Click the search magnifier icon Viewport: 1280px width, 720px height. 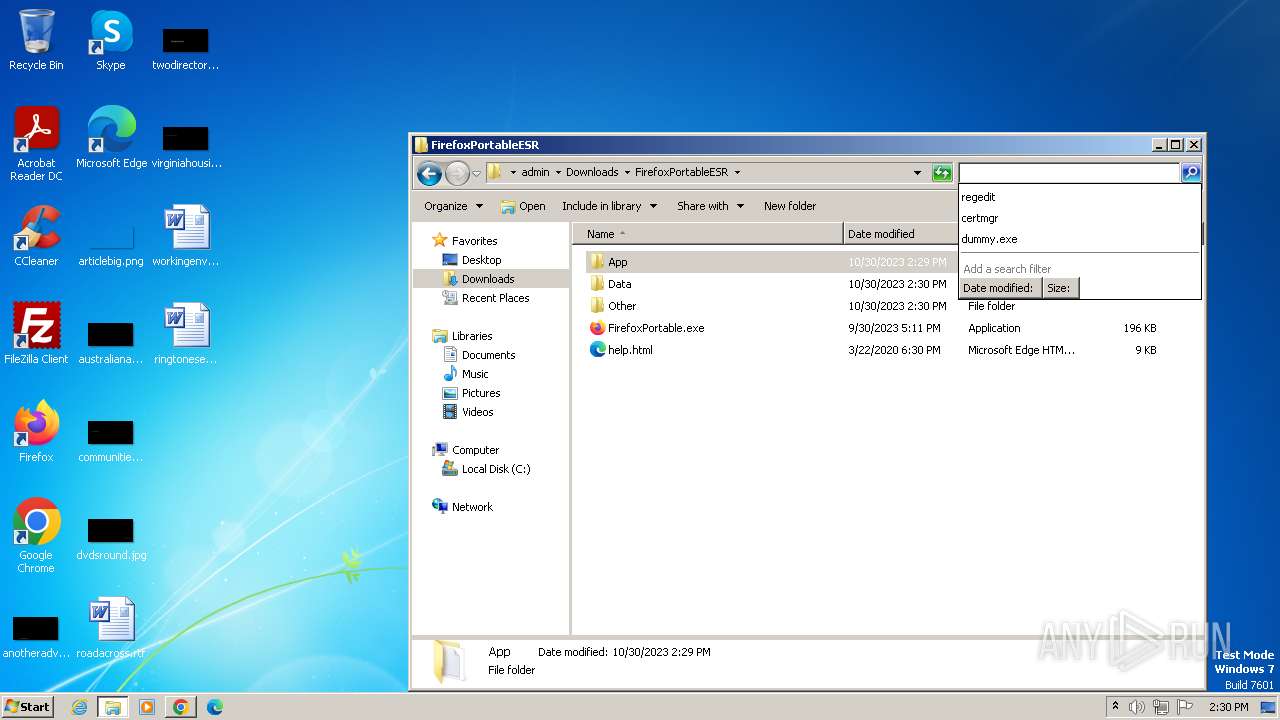click(1190, 173)
